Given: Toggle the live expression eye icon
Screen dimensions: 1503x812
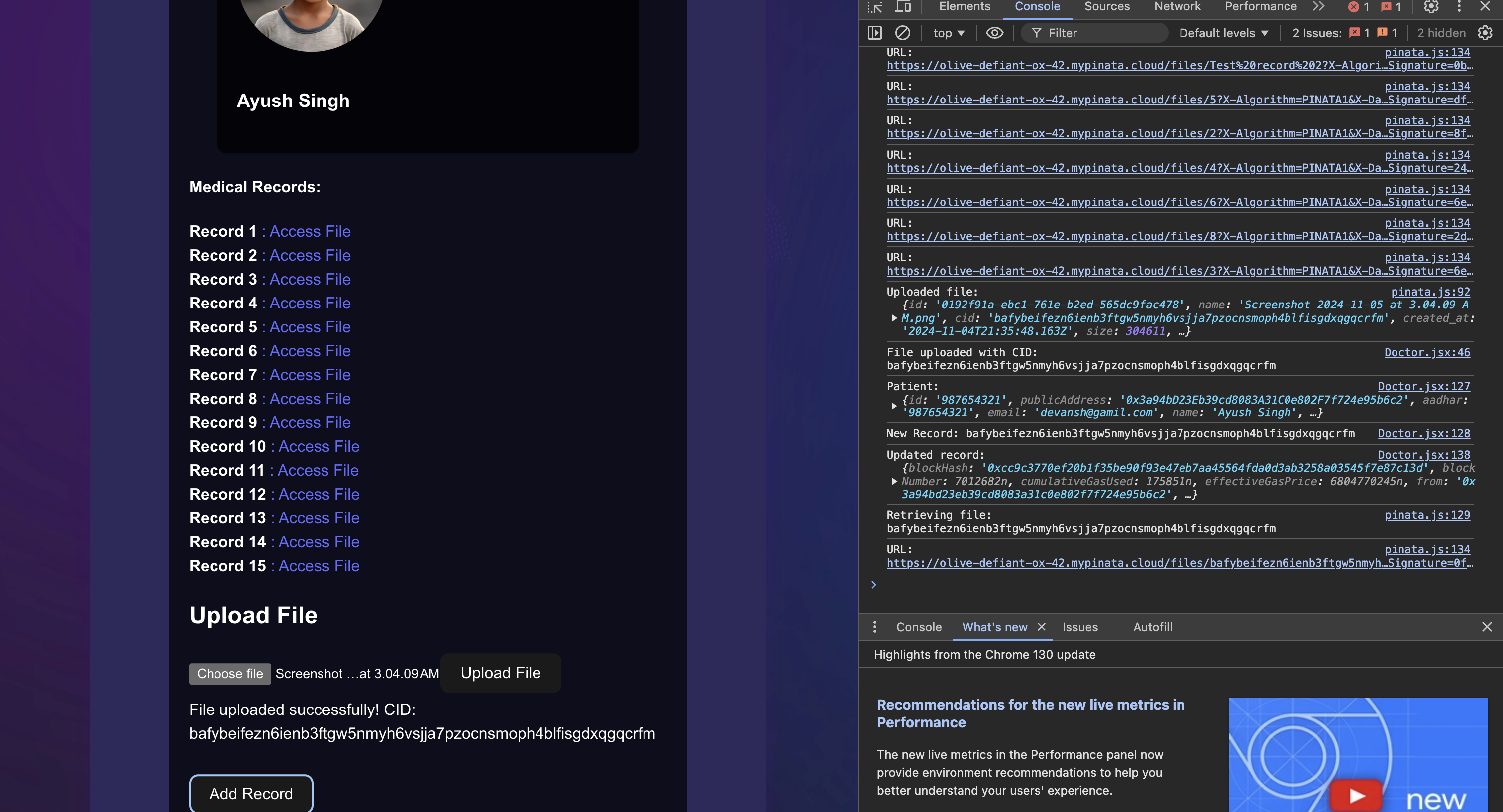Looking at the screenshot, I should click(x=994, y=33).
